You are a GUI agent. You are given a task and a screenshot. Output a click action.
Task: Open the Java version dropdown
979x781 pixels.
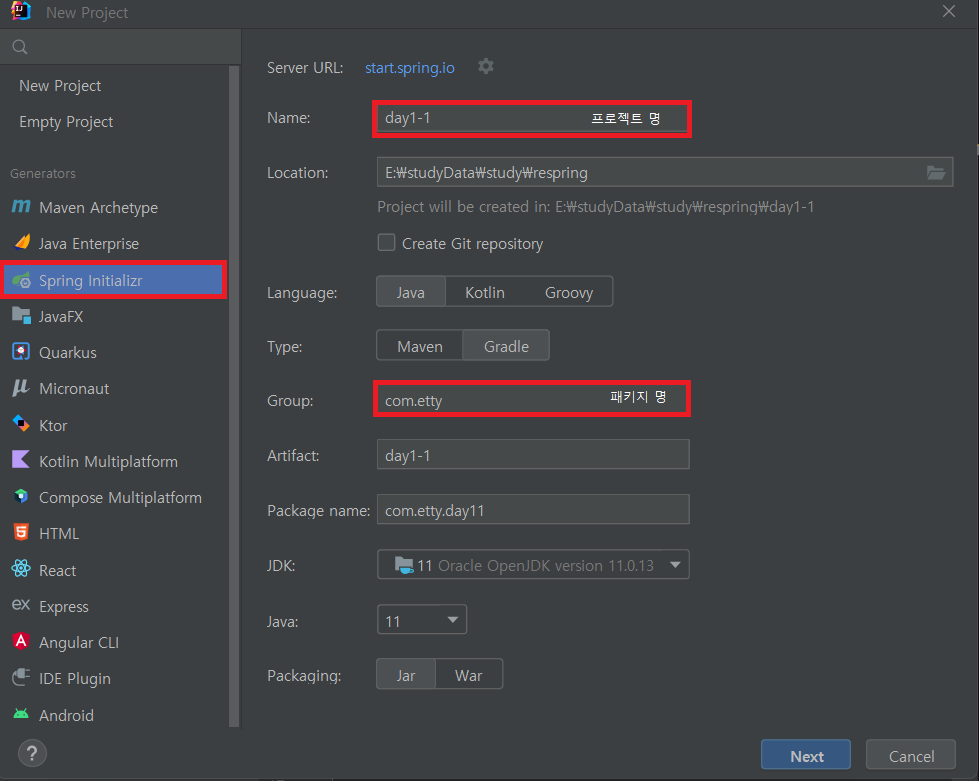pyautogui.click(x=422, y=620)
